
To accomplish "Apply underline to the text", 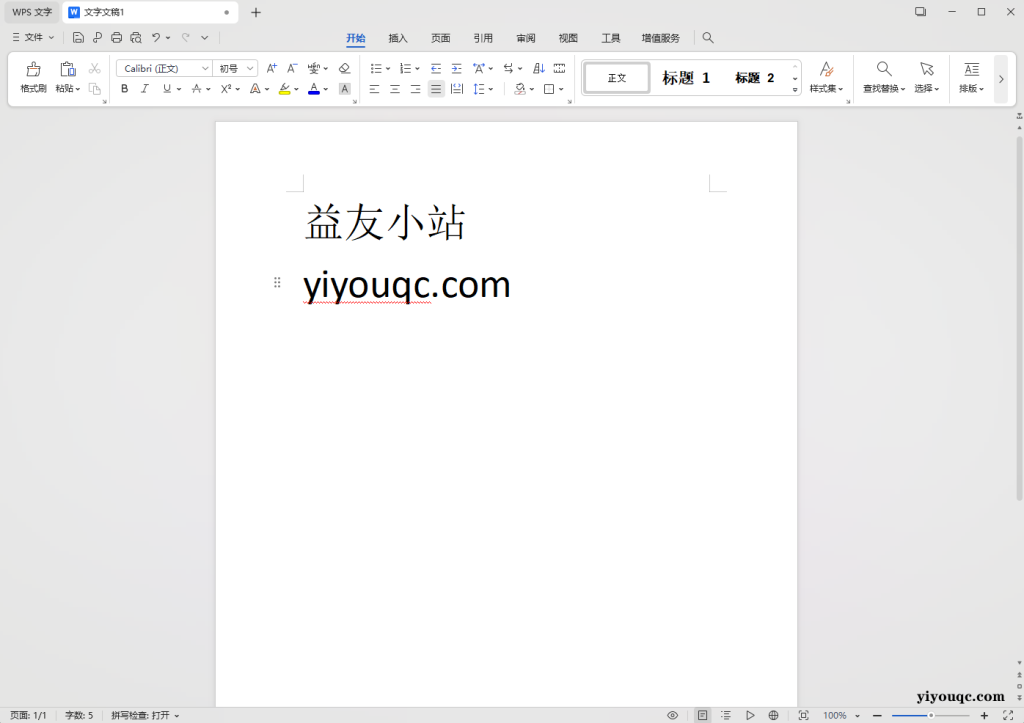I will (x=164, y=88).
